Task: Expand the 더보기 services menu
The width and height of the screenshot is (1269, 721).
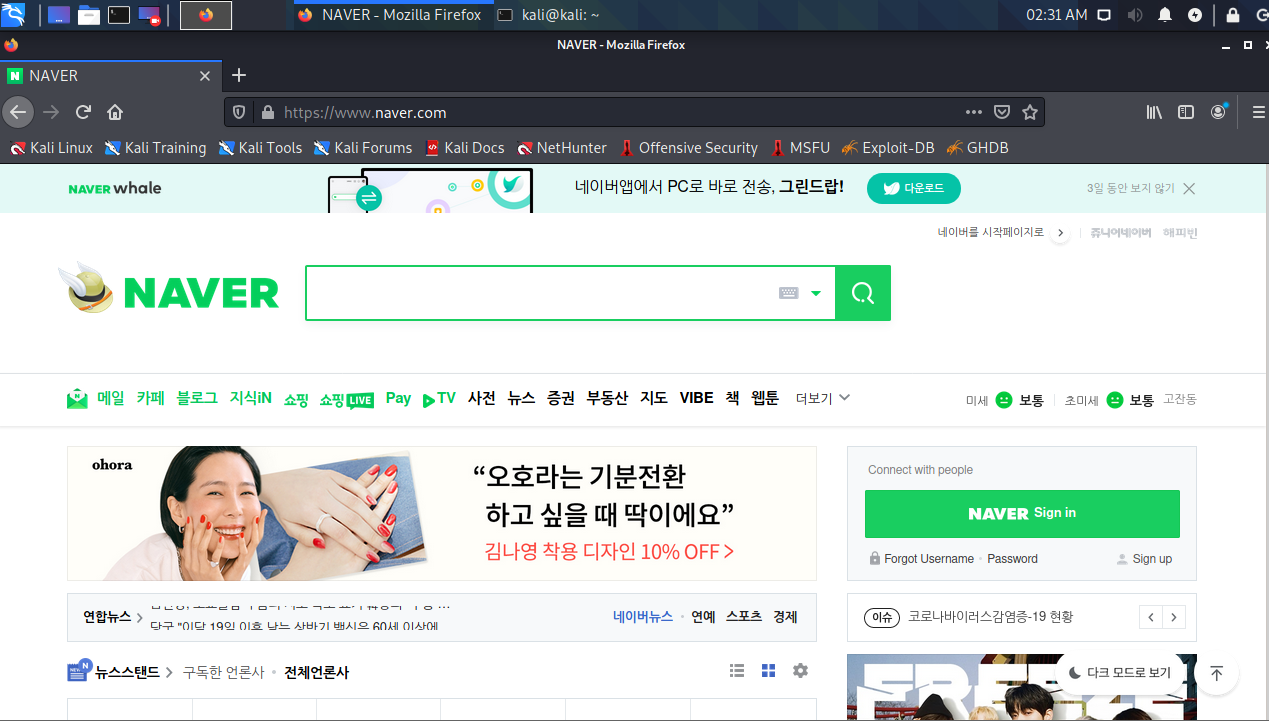Action: (x=822, y=398)
